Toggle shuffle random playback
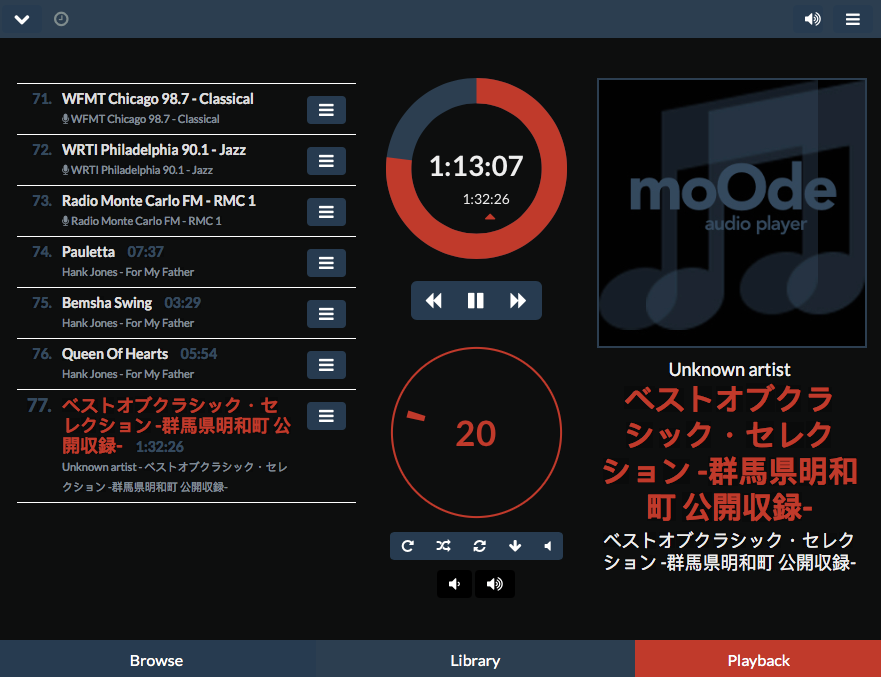The image size is (881, 677). coord(443,546)
